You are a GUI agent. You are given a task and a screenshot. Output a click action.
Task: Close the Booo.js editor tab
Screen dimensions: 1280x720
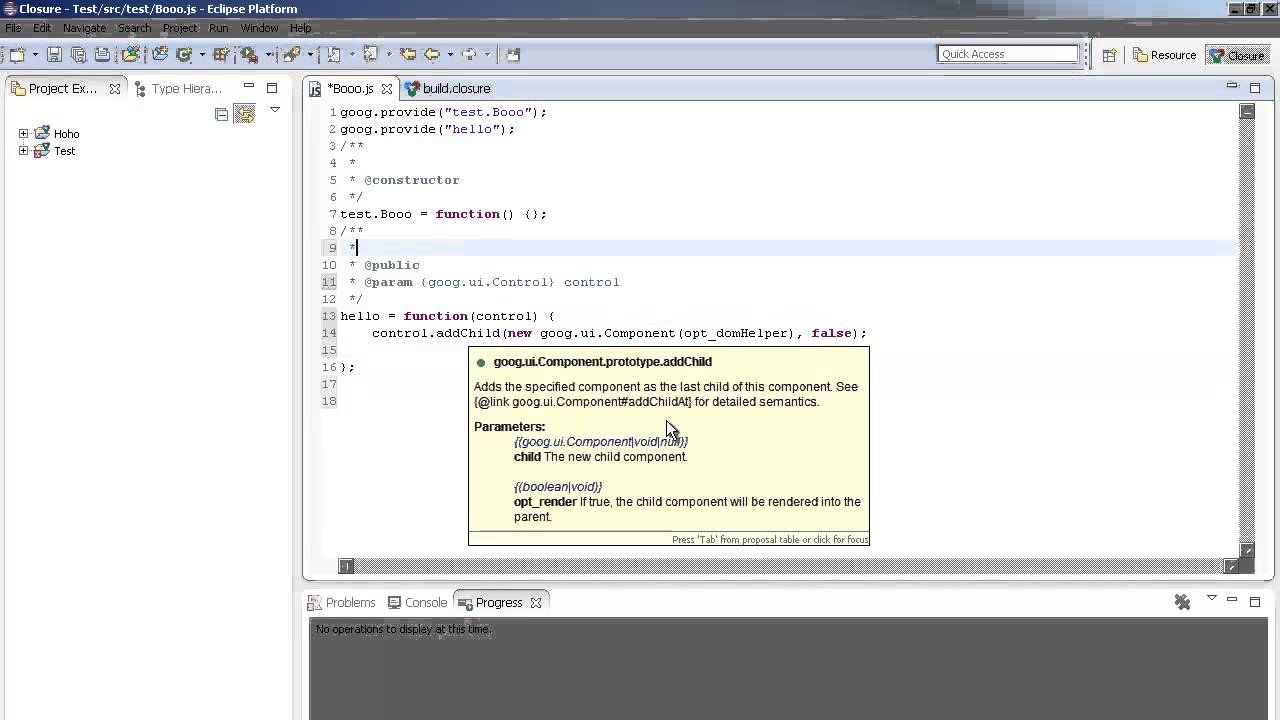(x=387, y=89)
